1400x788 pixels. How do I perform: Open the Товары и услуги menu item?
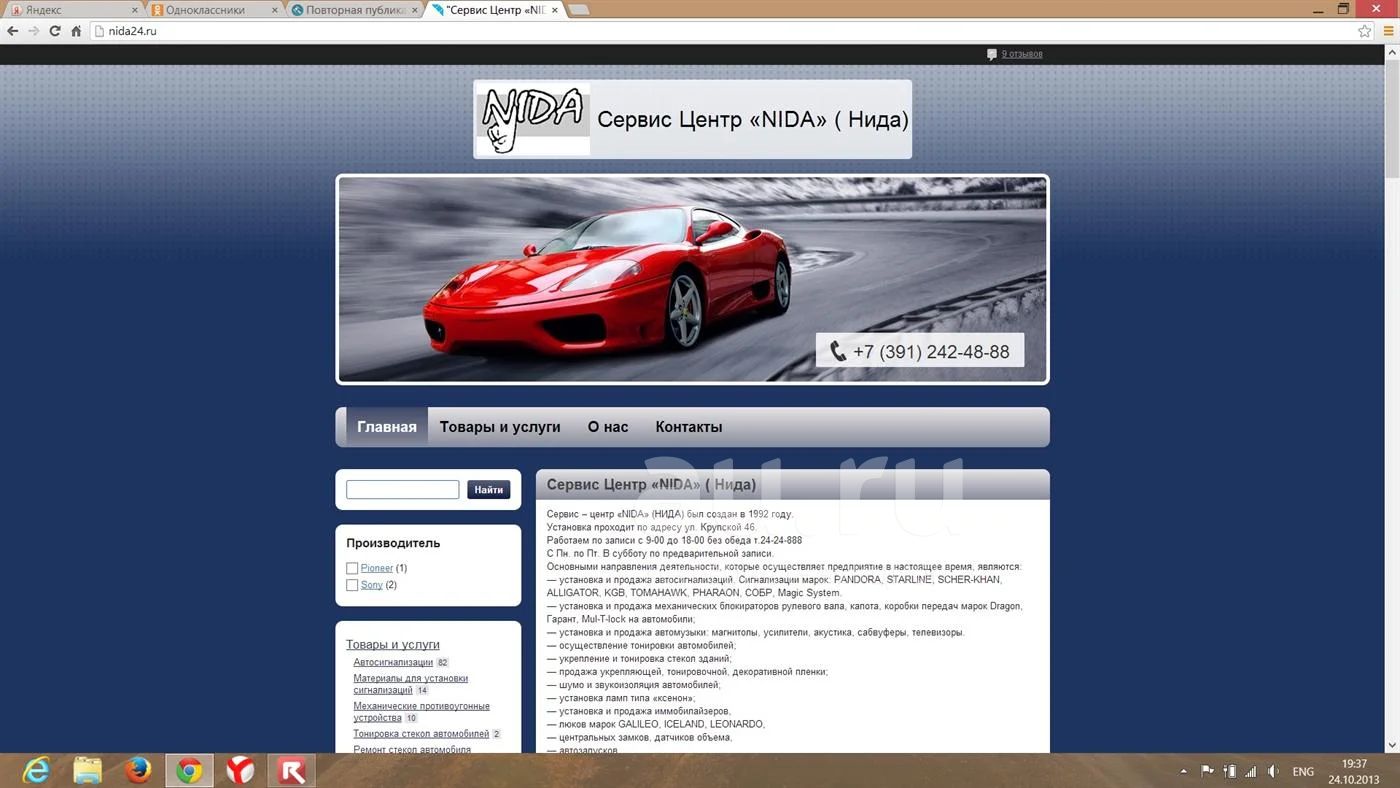[x=500, y=427]
